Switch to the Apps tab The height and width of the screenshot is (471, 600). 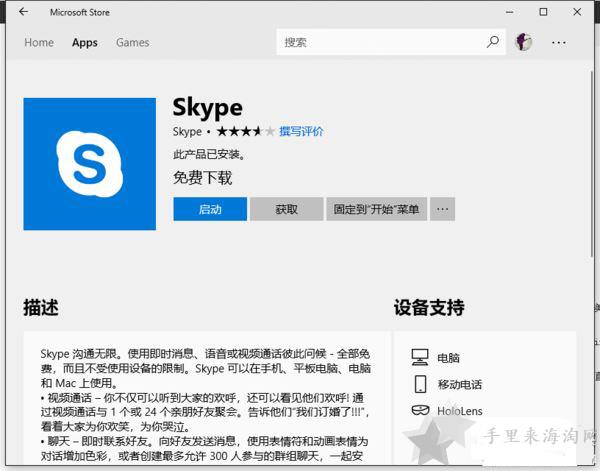pyautogui.click(x=85, y=42)
